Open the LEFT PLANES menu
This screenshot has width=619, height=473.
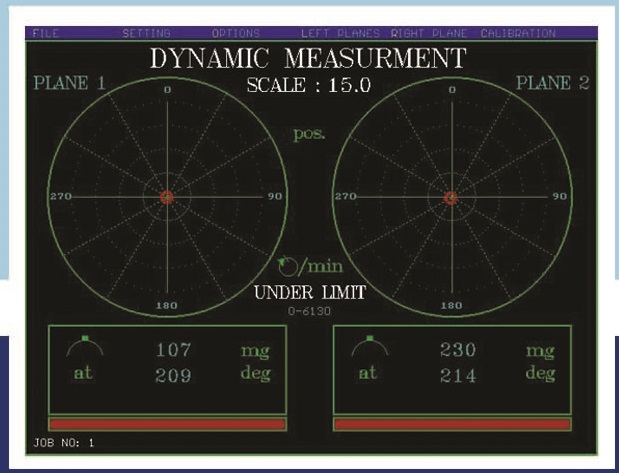coord(340,33)
